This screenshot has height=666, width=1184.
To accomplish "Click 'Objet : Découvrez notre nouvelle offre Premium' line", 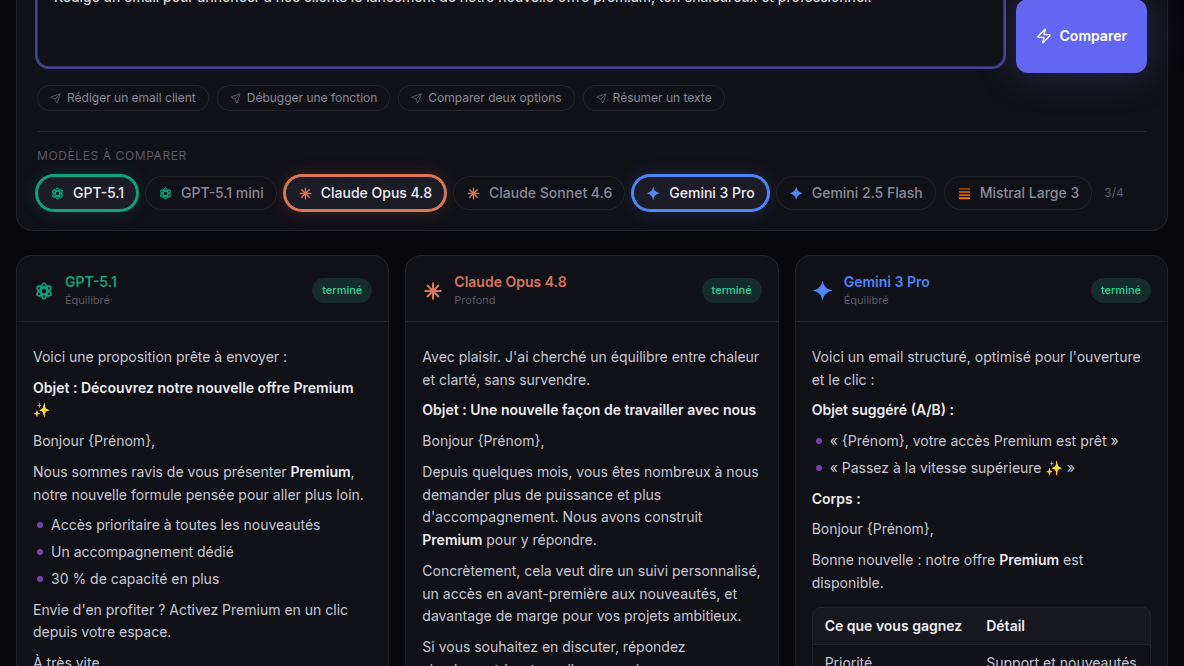I will tap(193, 399).
